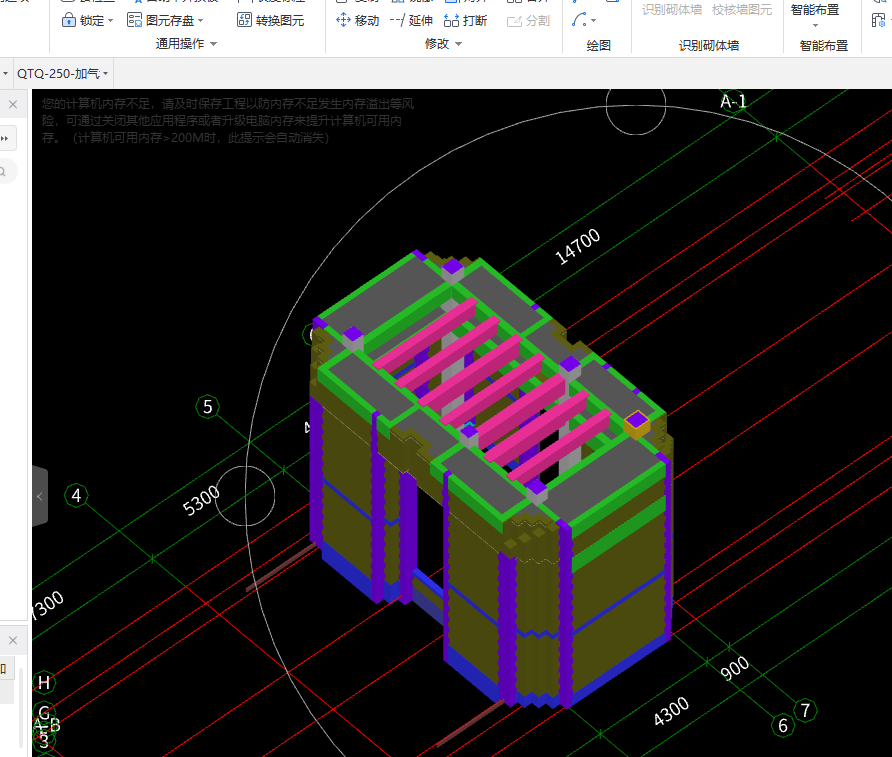Select the arc drawing tool icon
892x757 pixels.
point(579,20)
